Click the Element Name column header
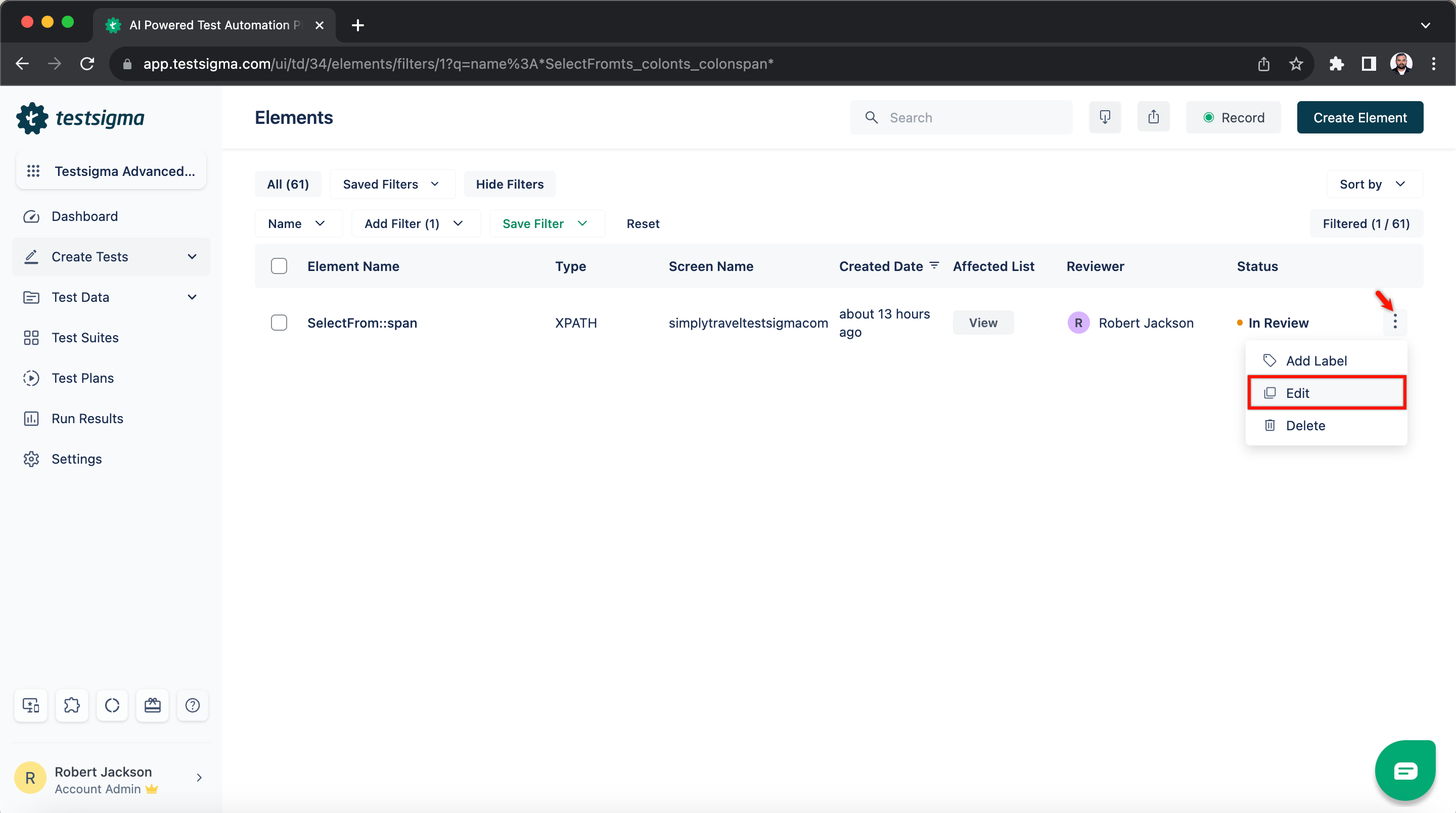Screen dimensions: 1456x813 tap(353, 266)
